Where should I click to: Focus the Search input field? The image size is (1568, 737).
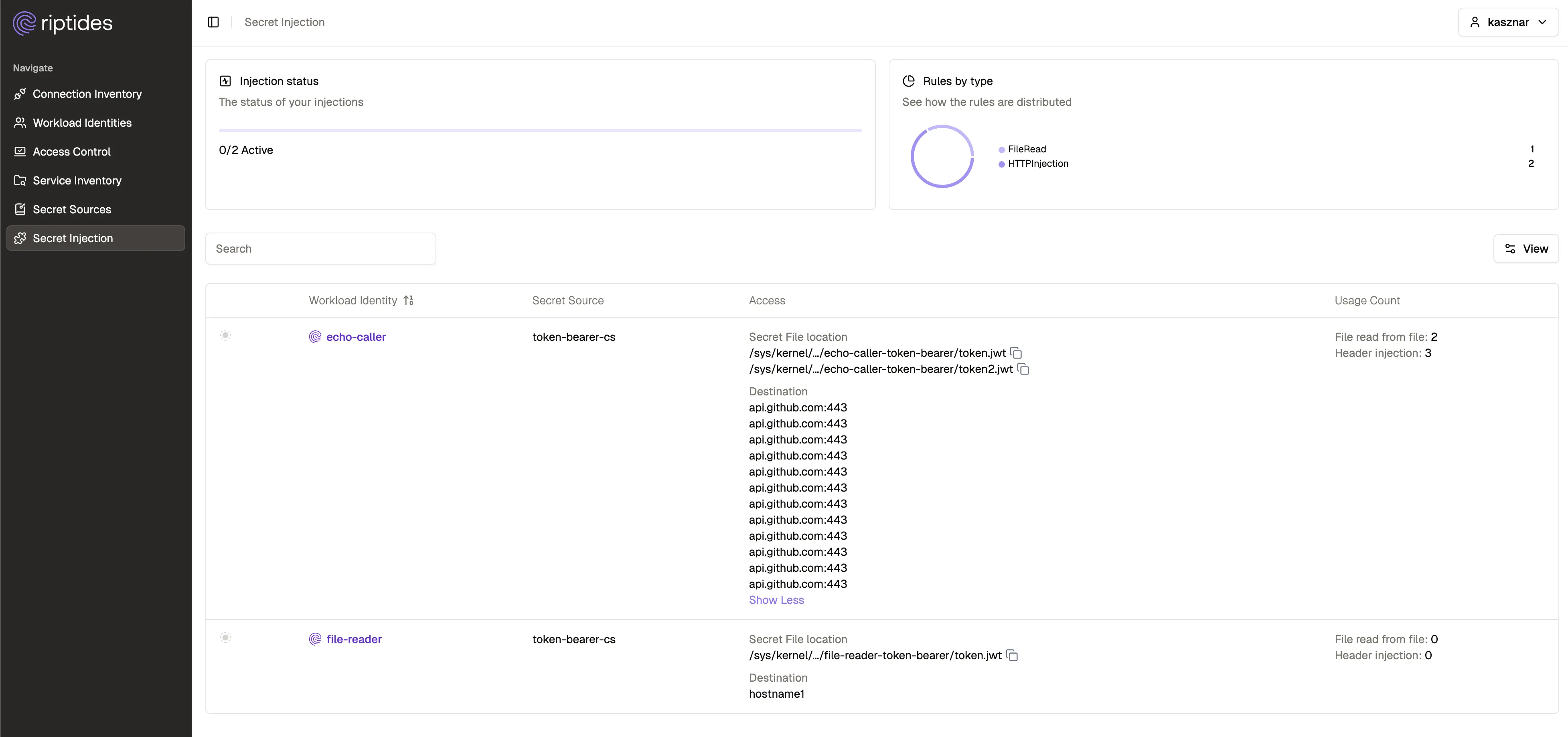[x=321, y=249]
